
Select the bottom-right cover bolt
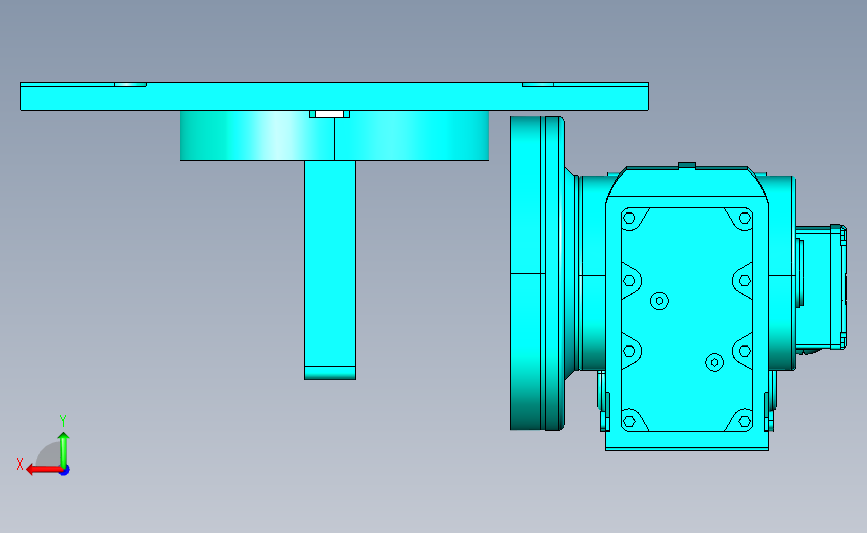pos(745,422)
